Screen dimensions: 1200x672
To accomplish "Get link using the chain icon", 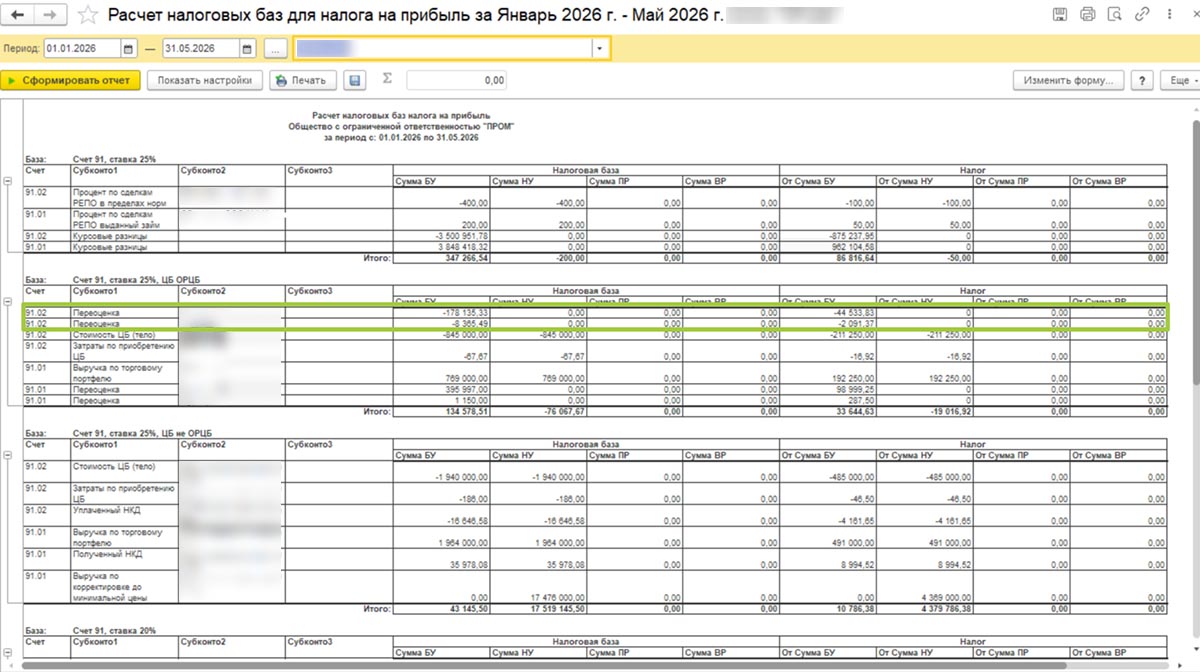I will coord(1141,15).
